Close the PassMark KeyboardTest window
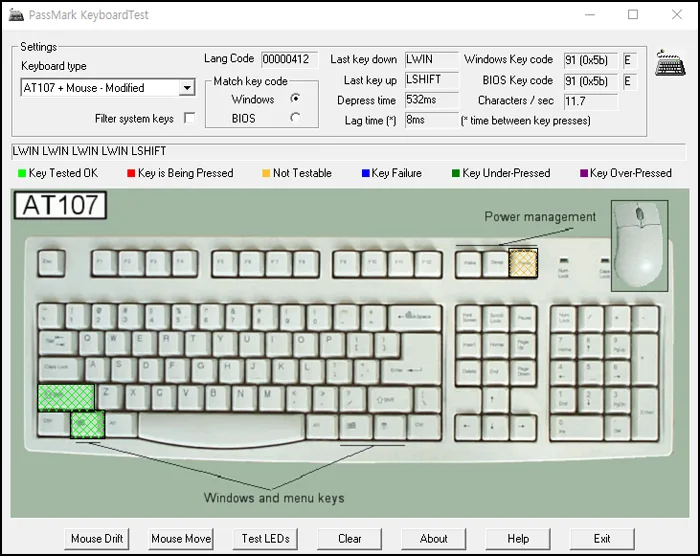This screenshot has width=700, height=556. pos(677,15)
